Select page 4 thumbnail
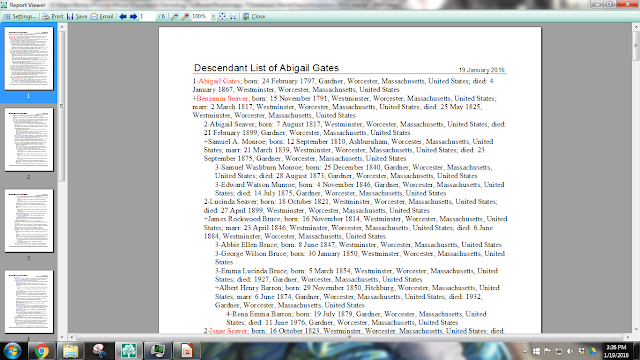 [29, 302]
